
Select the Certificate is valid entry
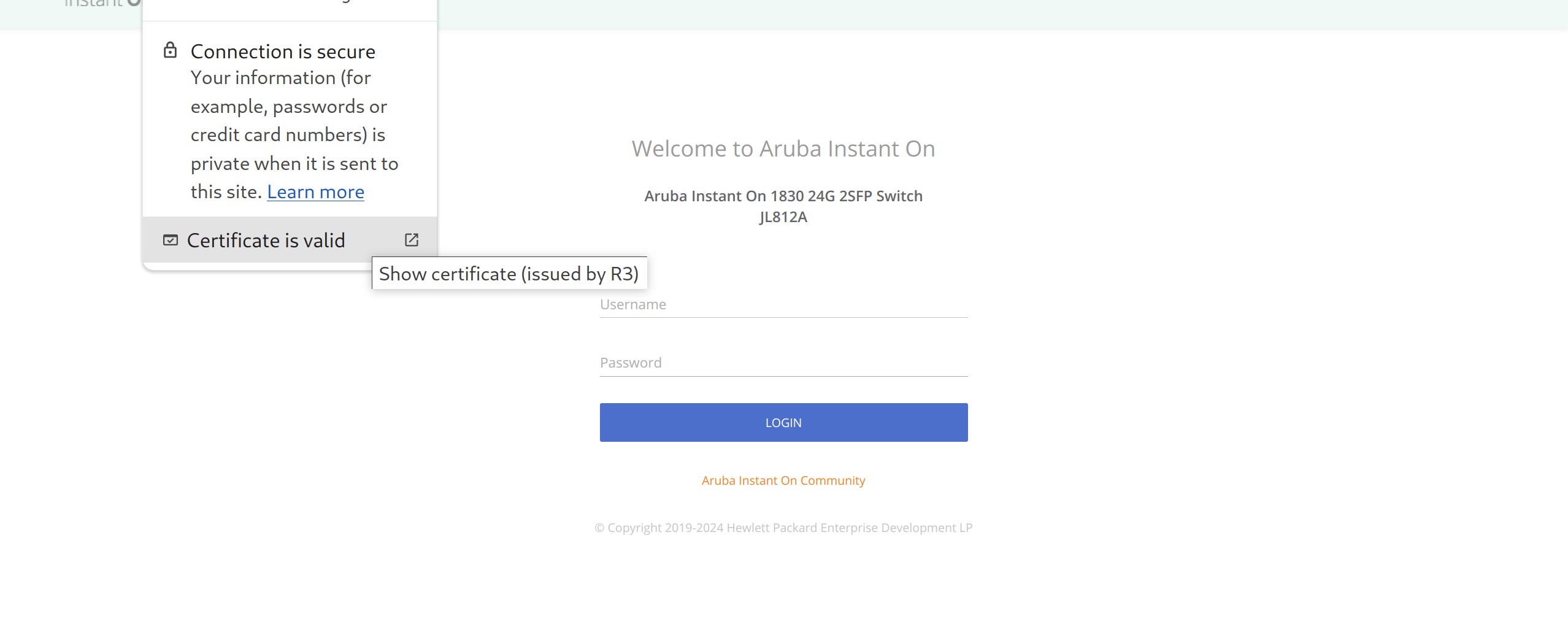click(x=290, y=240)
